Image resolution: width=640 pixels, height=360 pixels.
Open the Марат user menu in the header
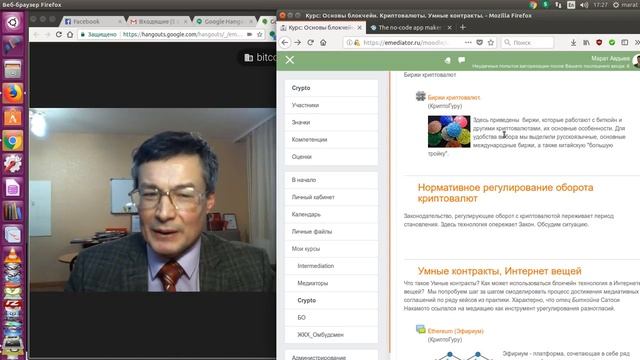[610, 58]
